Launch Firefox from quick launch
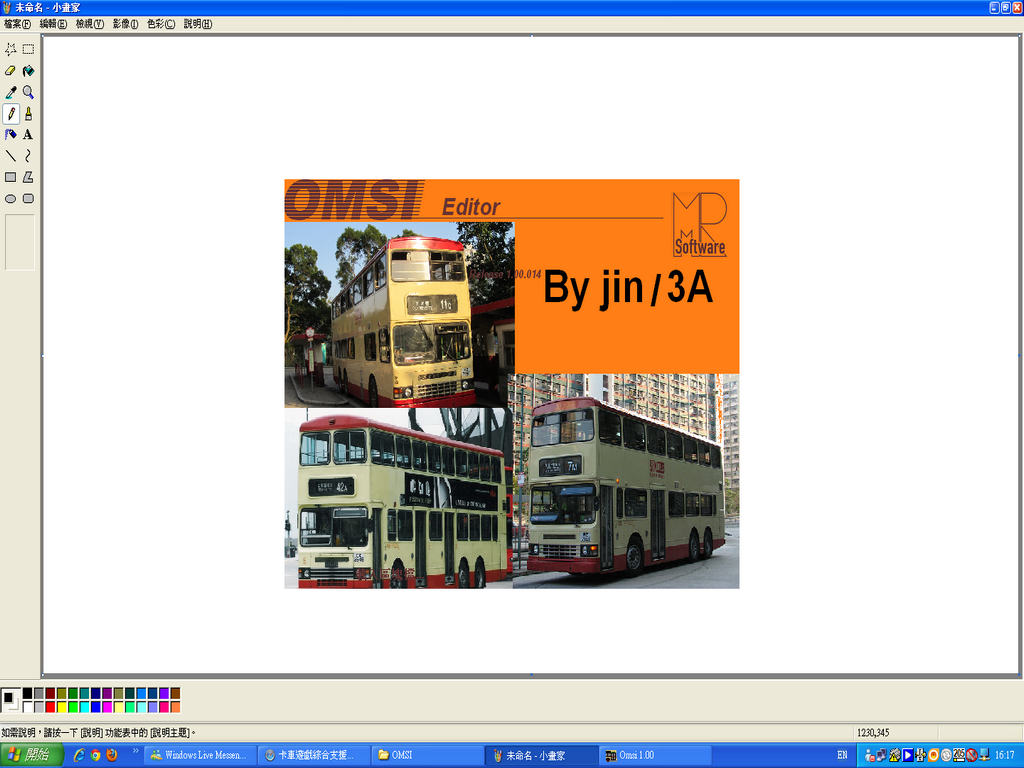 112,756
